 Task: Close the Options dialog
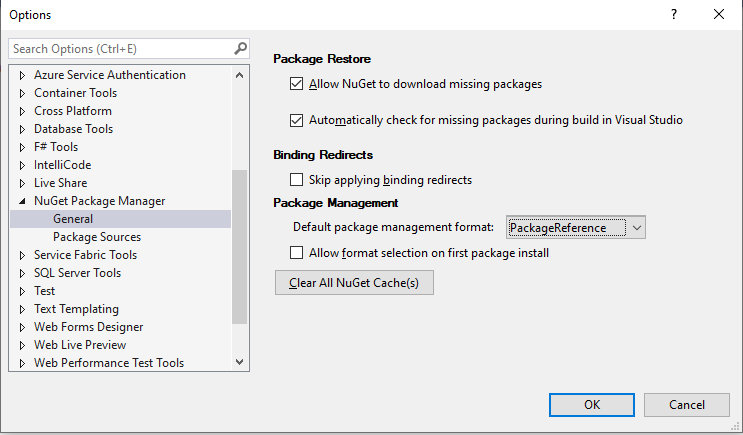[x=718, y=15]
